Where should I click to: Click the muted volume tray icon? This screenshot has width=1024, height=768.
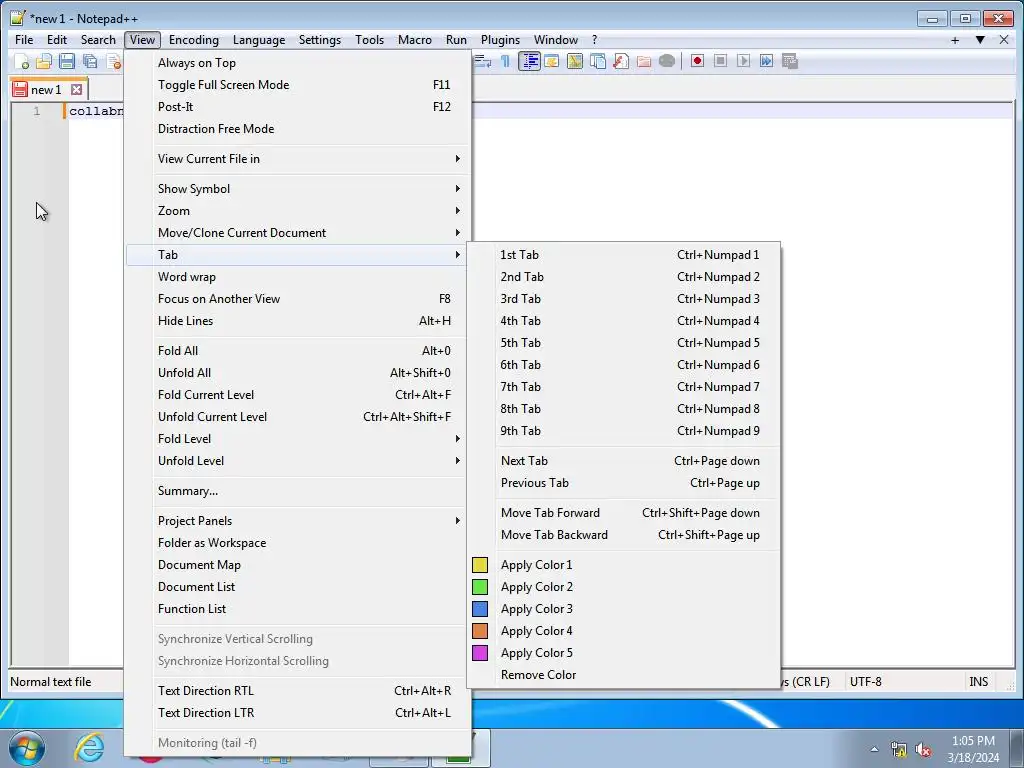pyautogui.click(x=923, y=750)
